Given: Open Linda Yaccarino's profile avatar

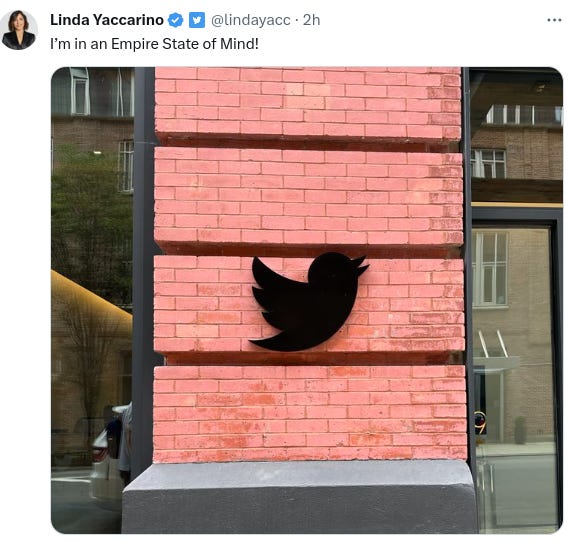Looking at the screenshot, I should click(19, 30).
